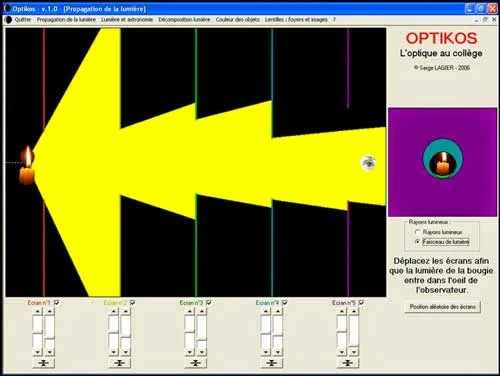
Task: Click the center-aperture button under Ecran n°2
Action: pyautogui.click(x=120, y=363)
